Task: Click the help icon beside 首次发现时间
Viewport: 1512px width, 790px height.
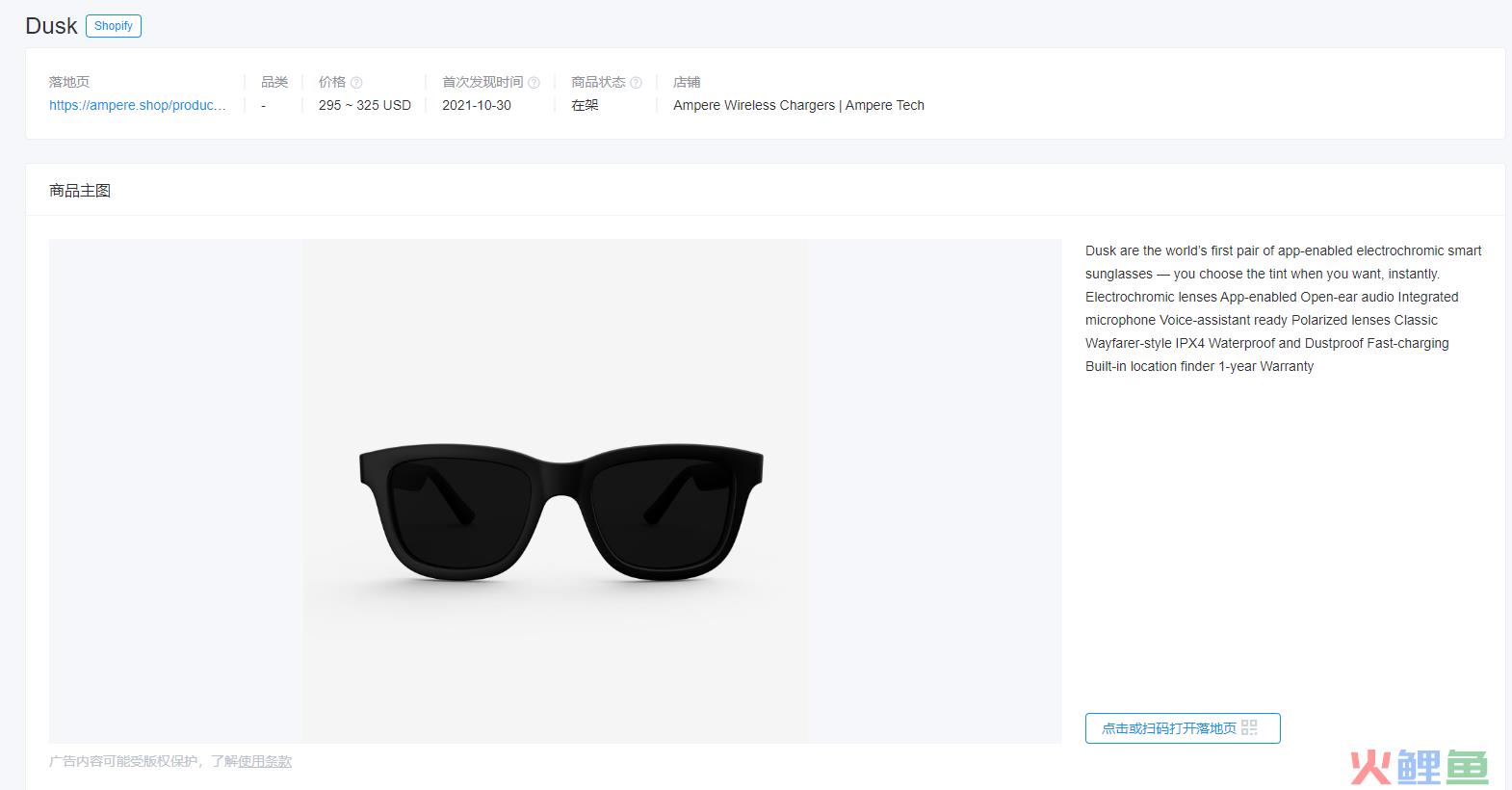Action: click(534, 83)
